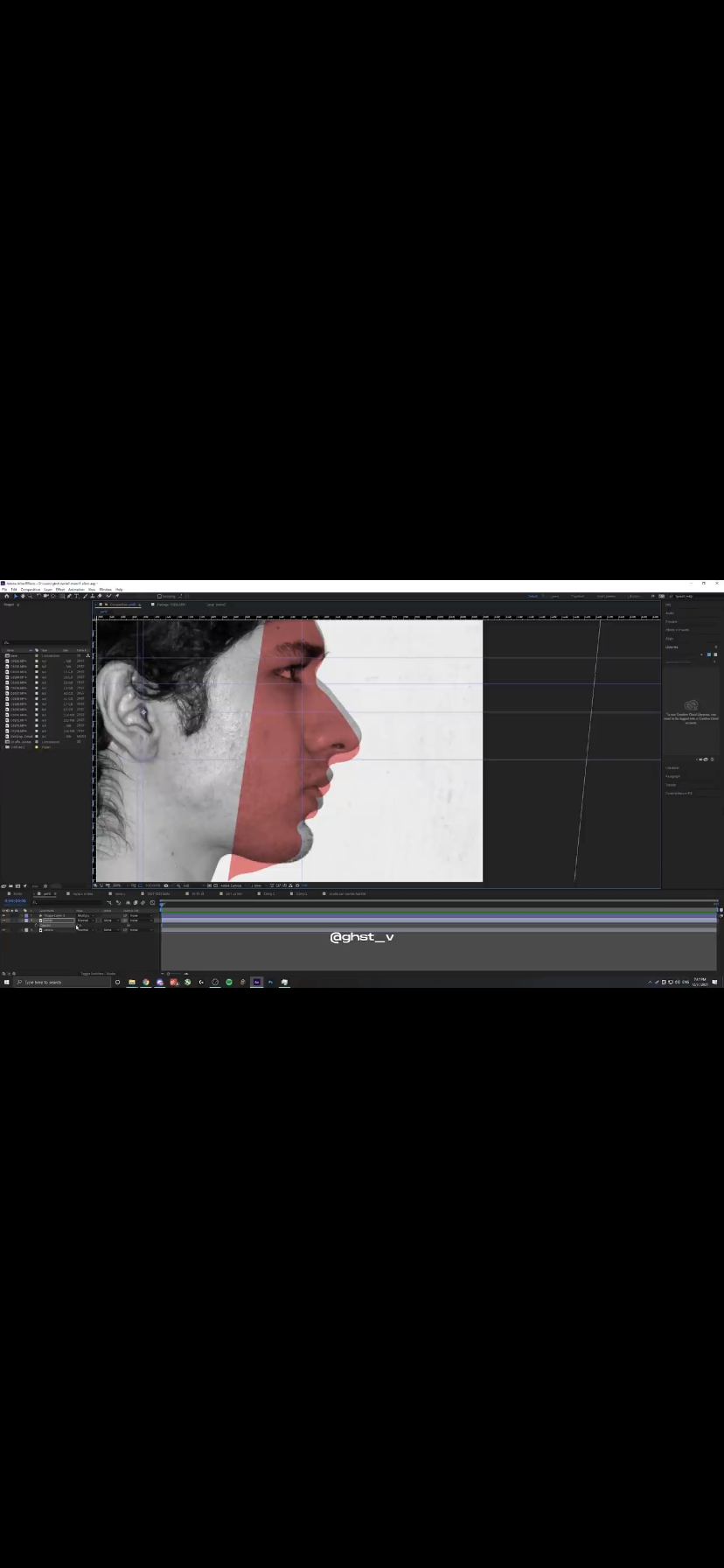Expand the Content-Aware Fill panel
The image size is (724, 1568).
point(679,794)
